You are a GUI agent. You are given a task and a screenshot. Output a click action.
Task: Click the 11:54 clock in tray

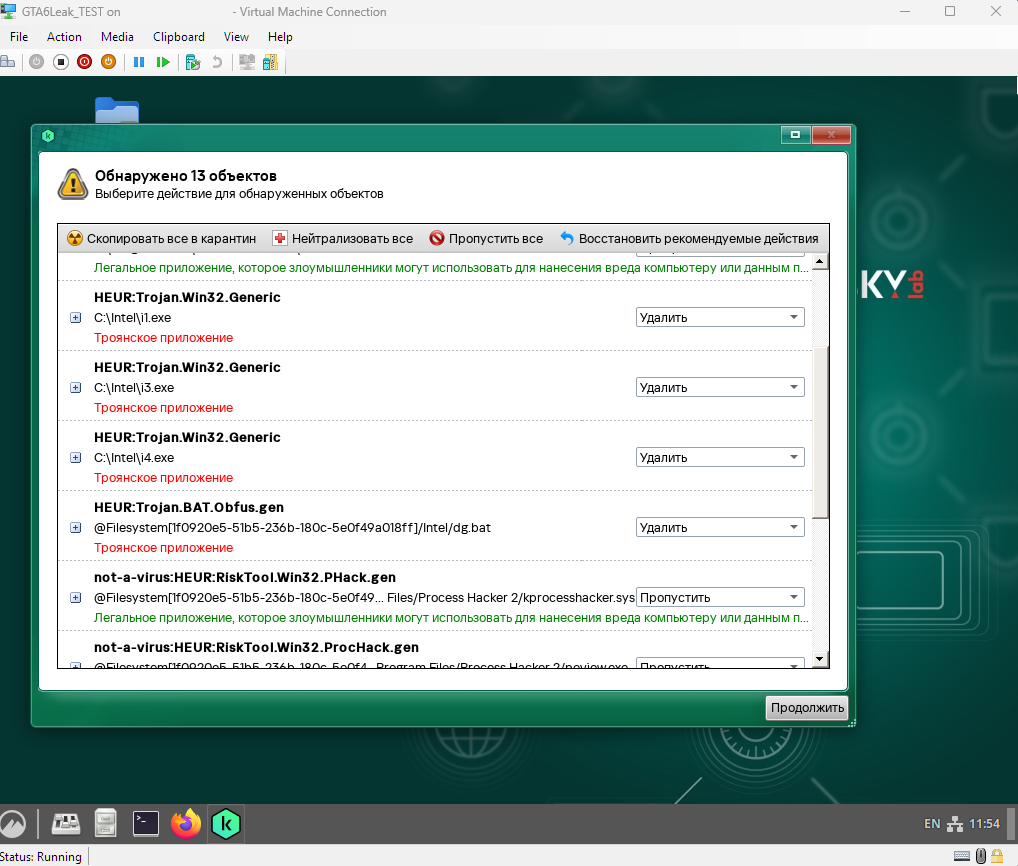tap(984, 824)
